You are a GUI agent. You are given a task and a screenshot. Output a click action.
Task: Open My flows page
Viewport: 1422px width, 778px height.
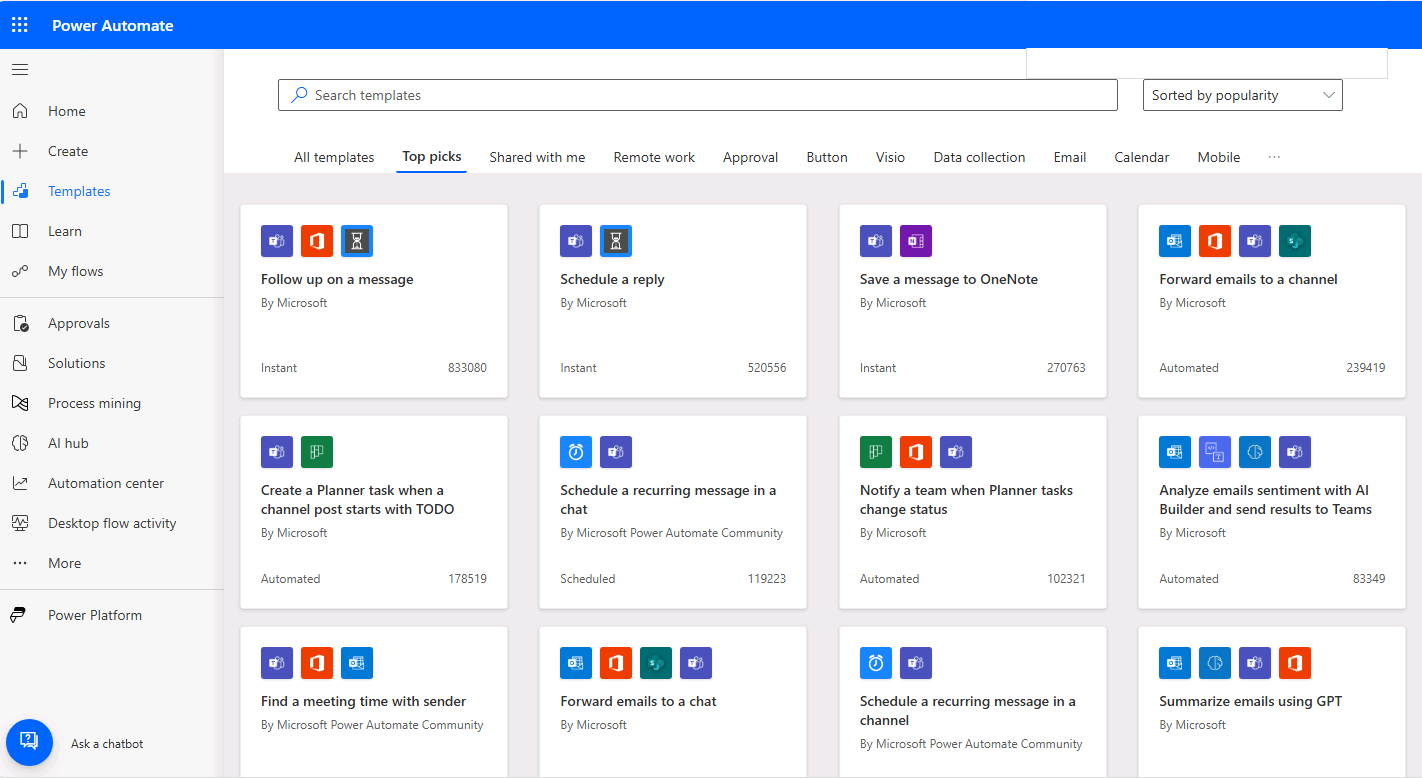pos(76,271)
